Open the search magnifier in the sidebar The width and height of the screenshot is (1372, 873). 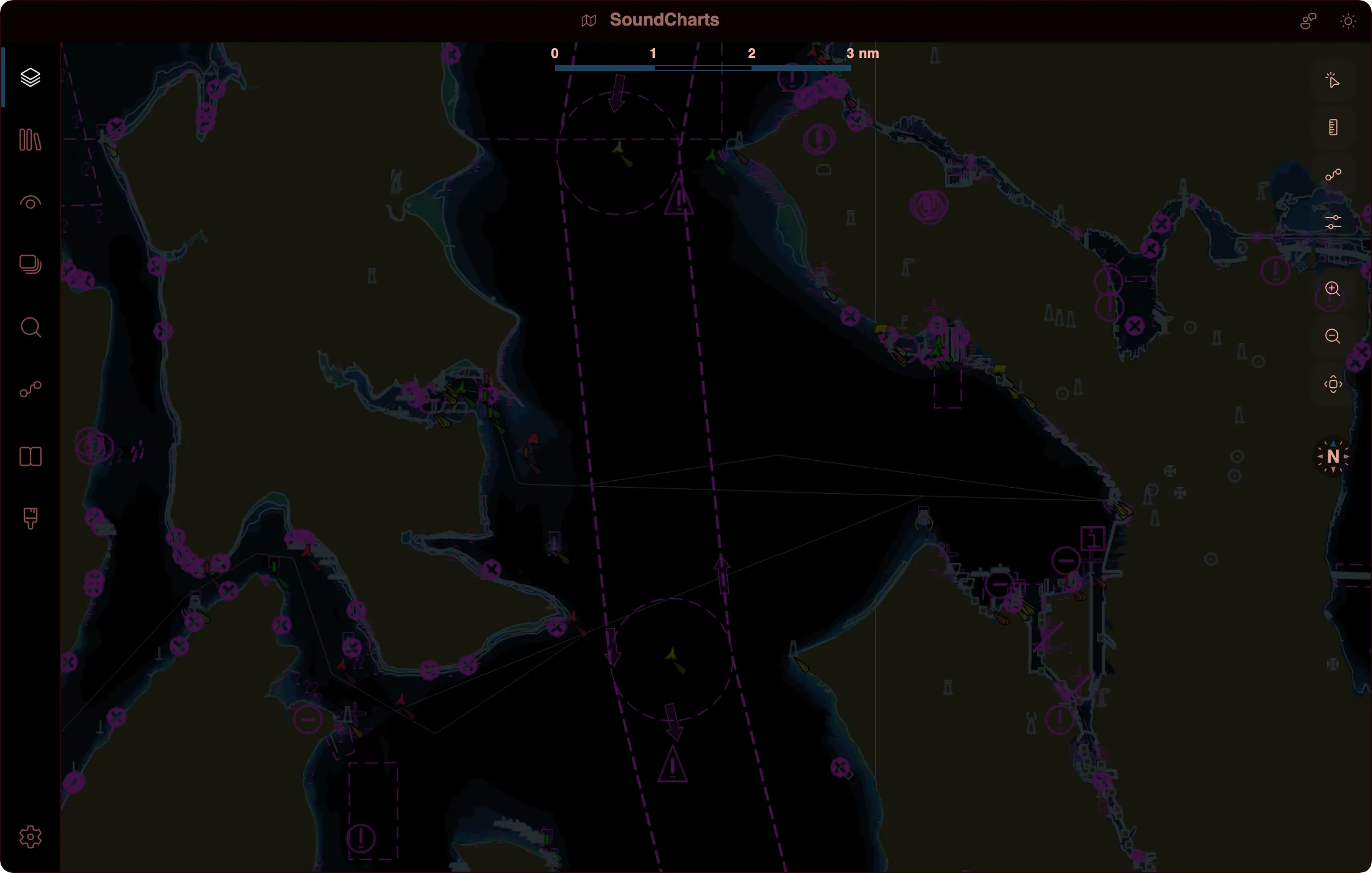pyautogui.click(x=30, y=327)
